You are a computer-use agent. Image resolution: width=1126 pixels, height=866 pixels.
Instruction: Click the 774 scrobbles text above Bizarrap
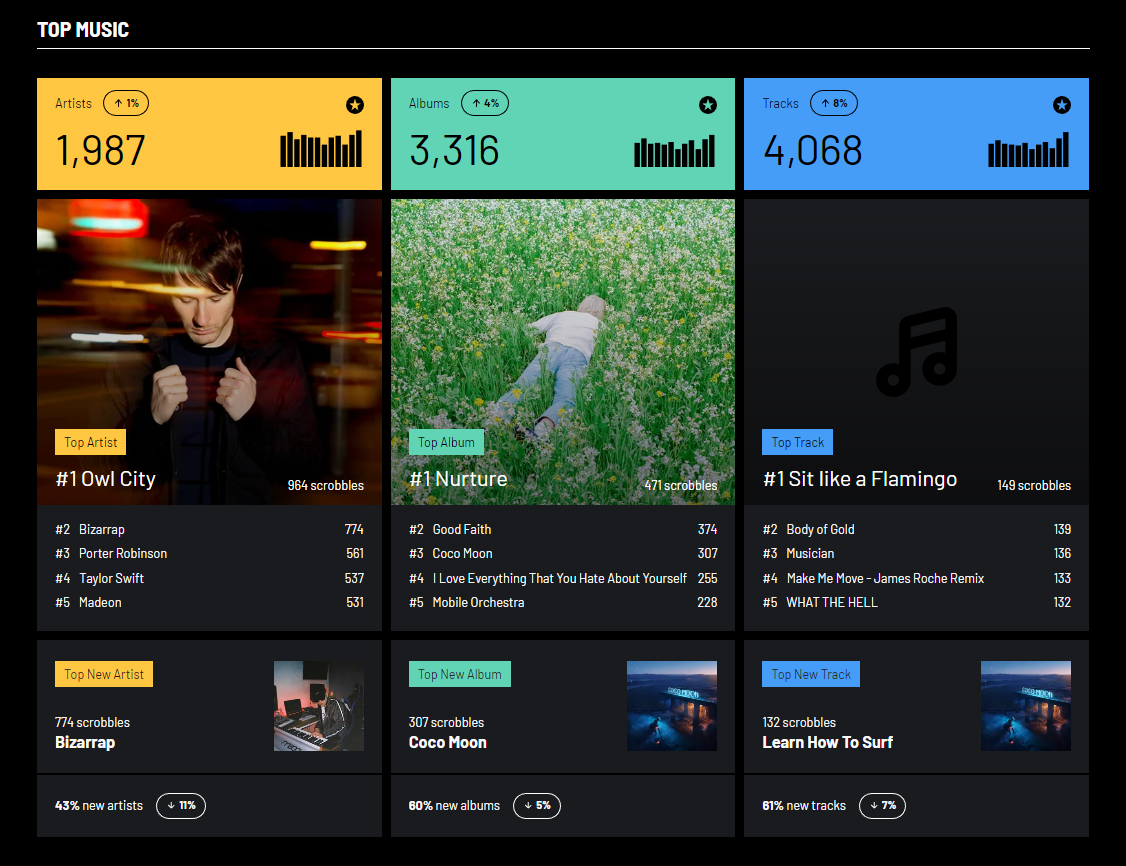(93, 722)
